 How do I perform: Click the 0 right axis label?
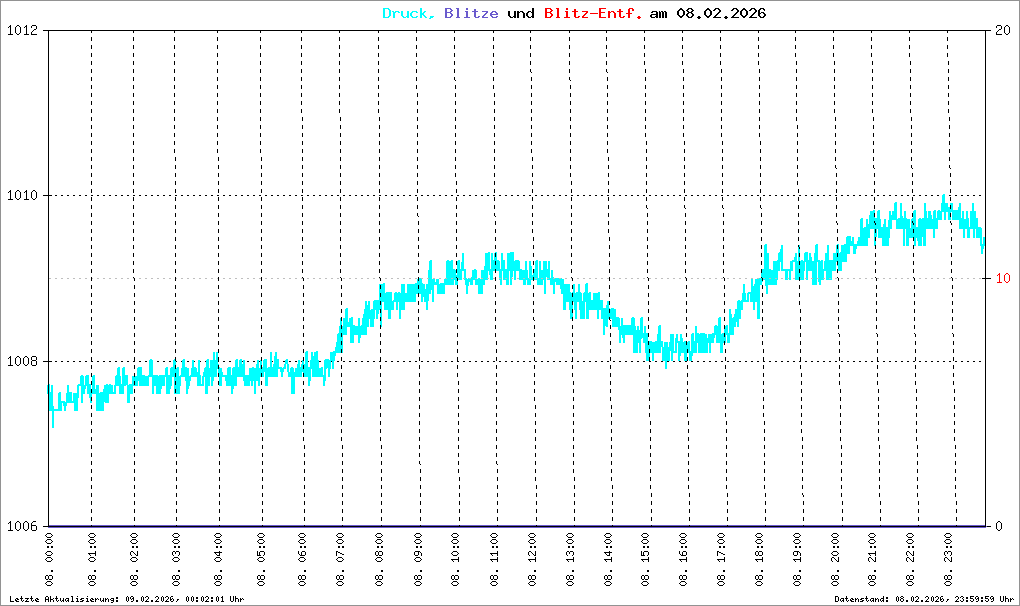coord(993,526)
